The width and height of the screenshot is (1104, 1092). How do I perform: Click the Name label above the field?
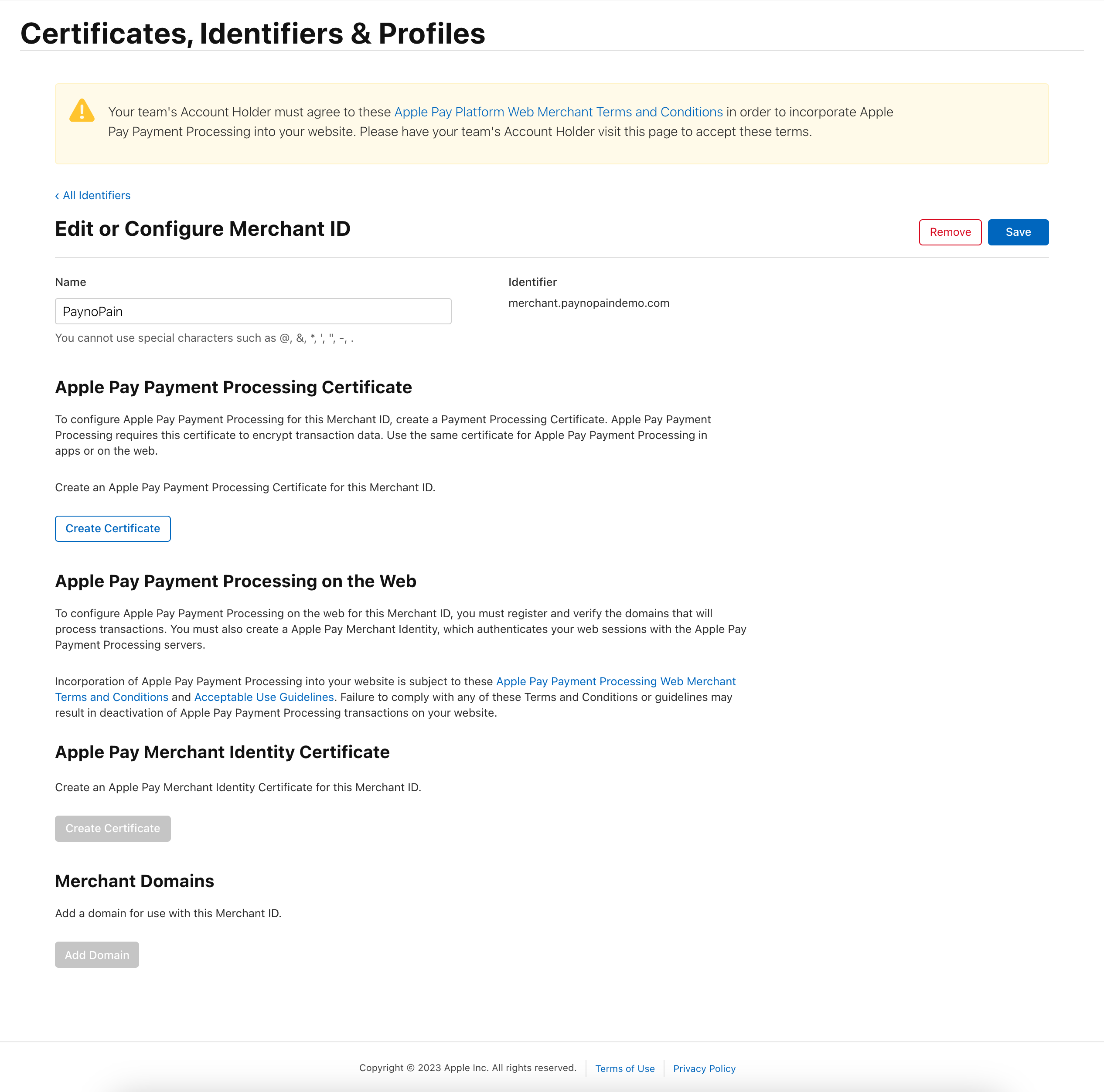coord(70,282)
